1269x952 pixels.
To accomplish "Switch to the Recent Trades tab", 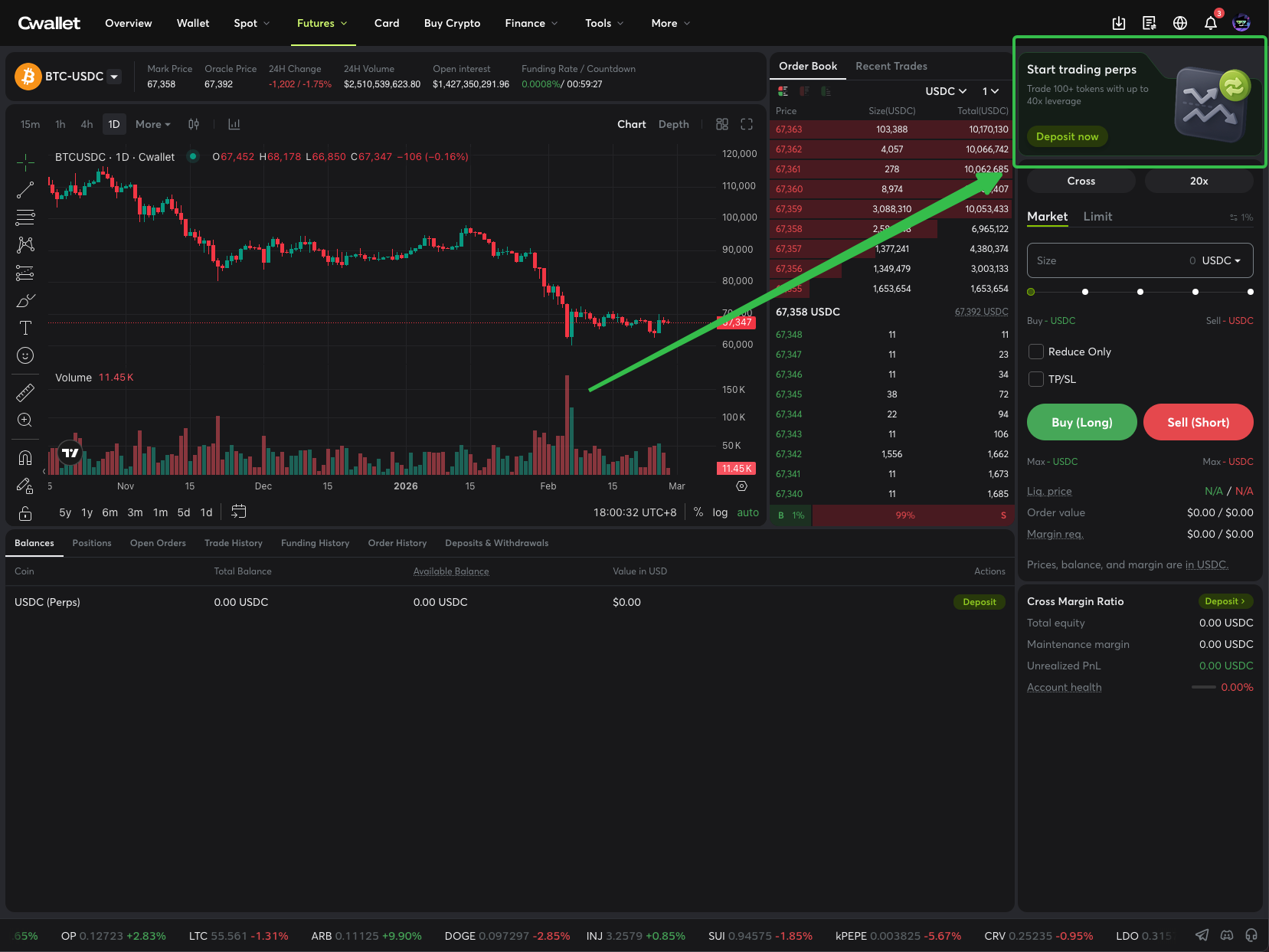I will (891, 66).
